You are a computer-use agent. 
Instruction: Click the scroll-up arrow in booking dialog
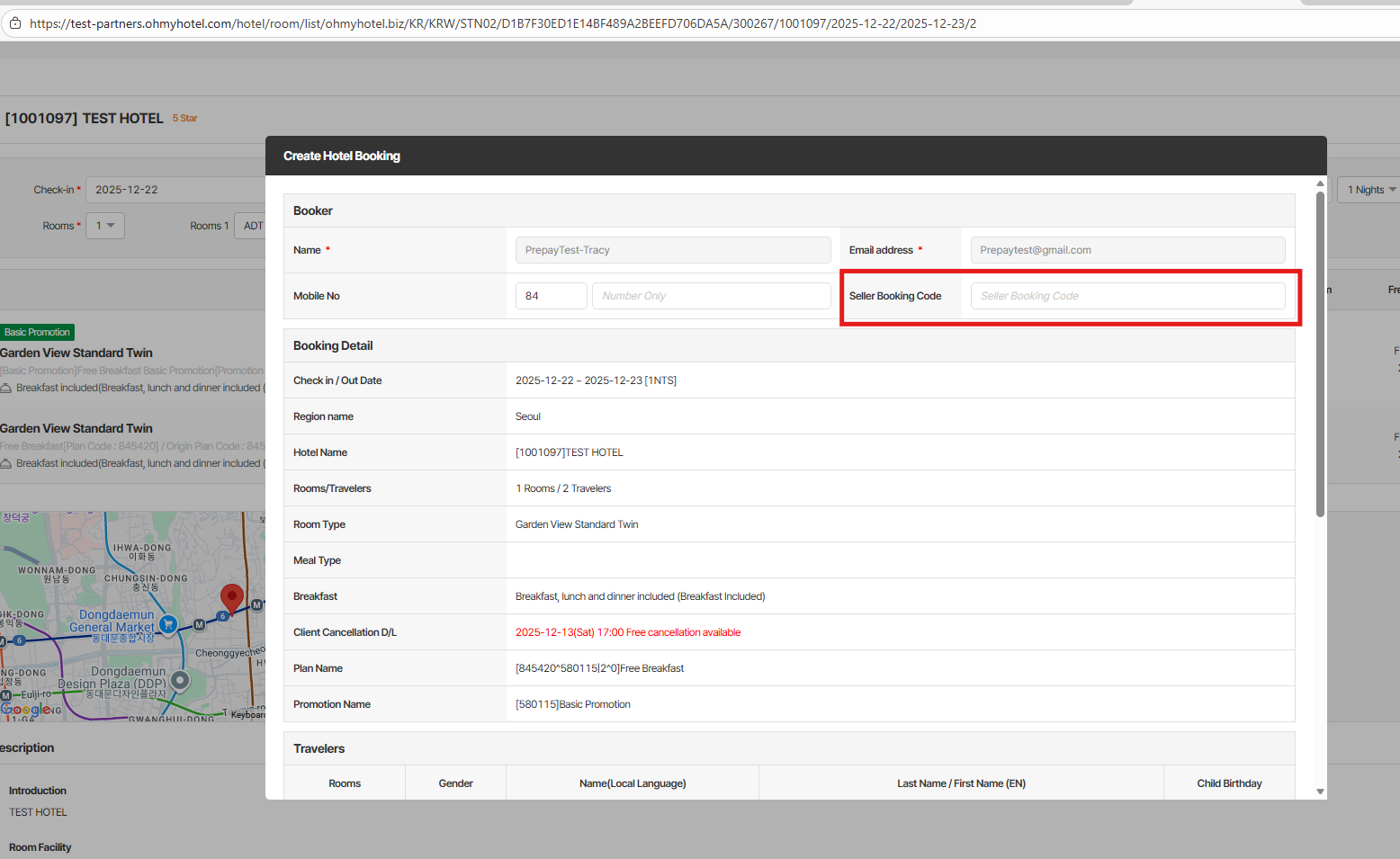[1320, 183]
